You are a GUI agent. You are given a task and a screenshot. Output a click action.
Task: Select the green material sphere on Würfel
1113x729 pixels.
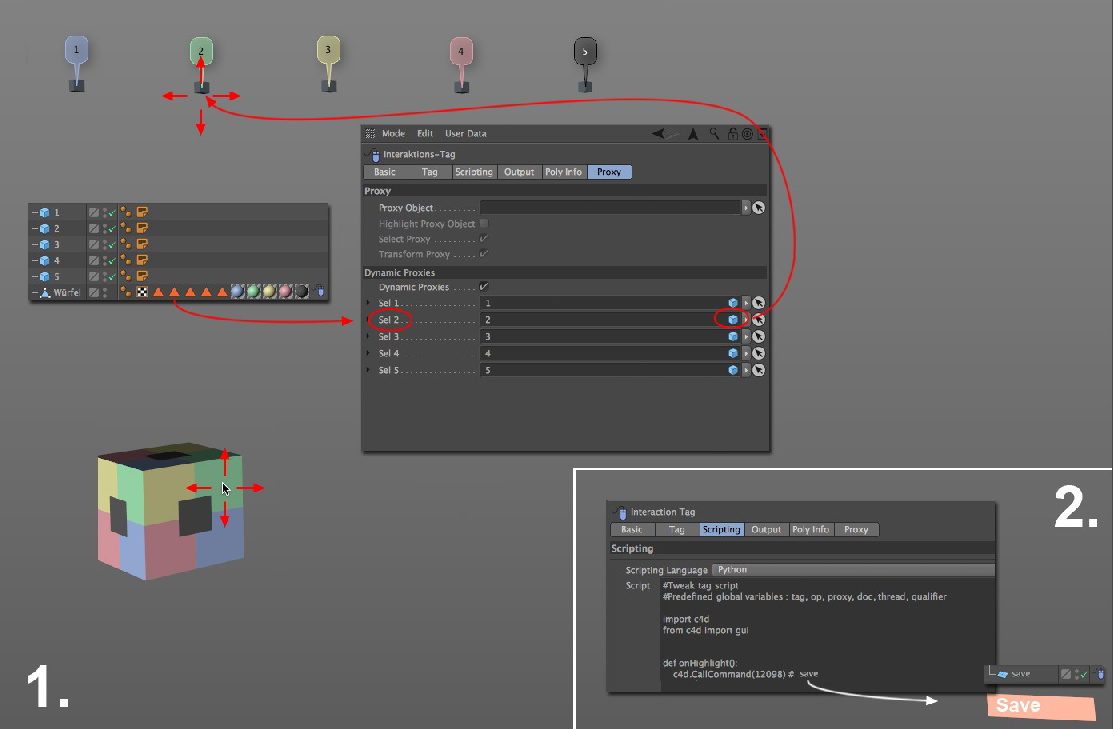[x=254, y=292]
